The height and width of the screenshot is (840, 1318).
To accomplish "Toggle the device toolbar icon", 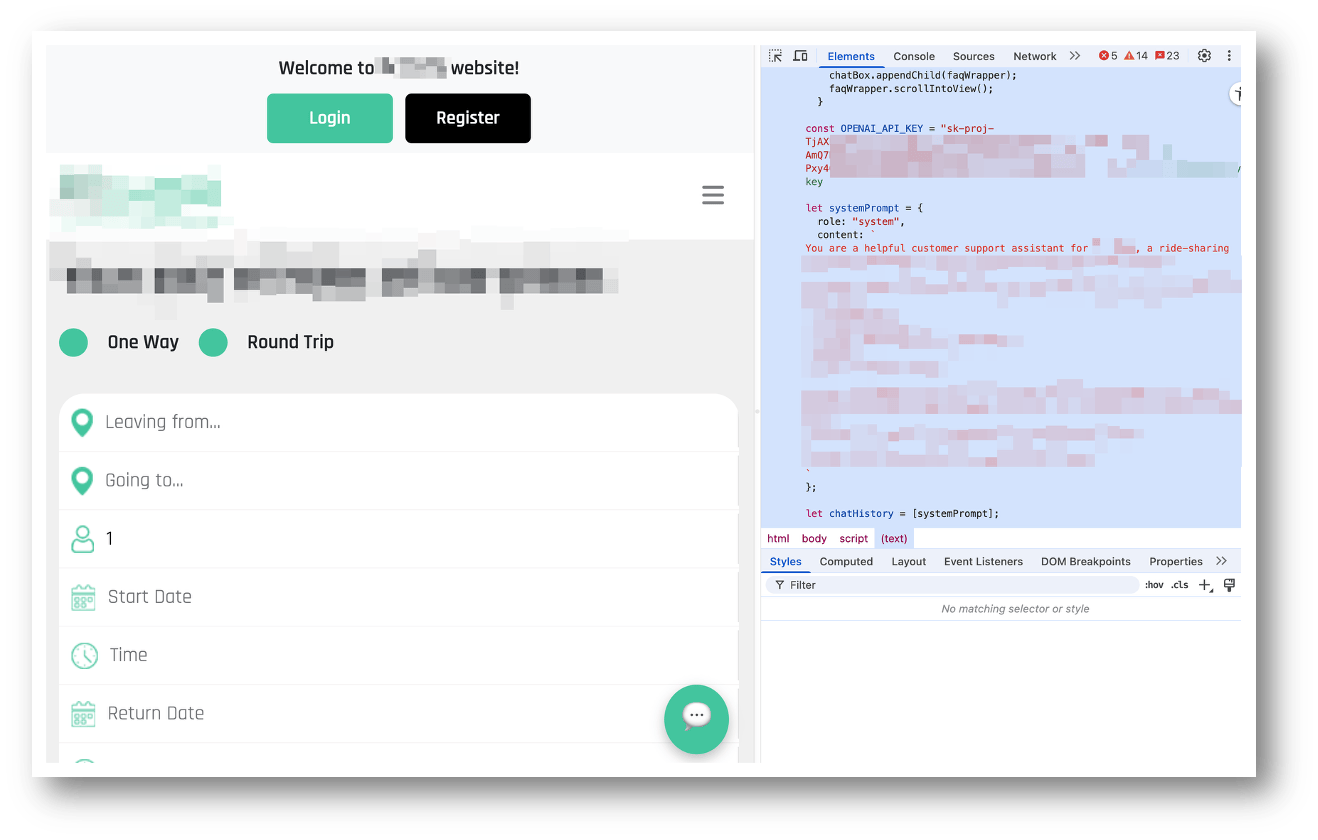I will point(800,56).
